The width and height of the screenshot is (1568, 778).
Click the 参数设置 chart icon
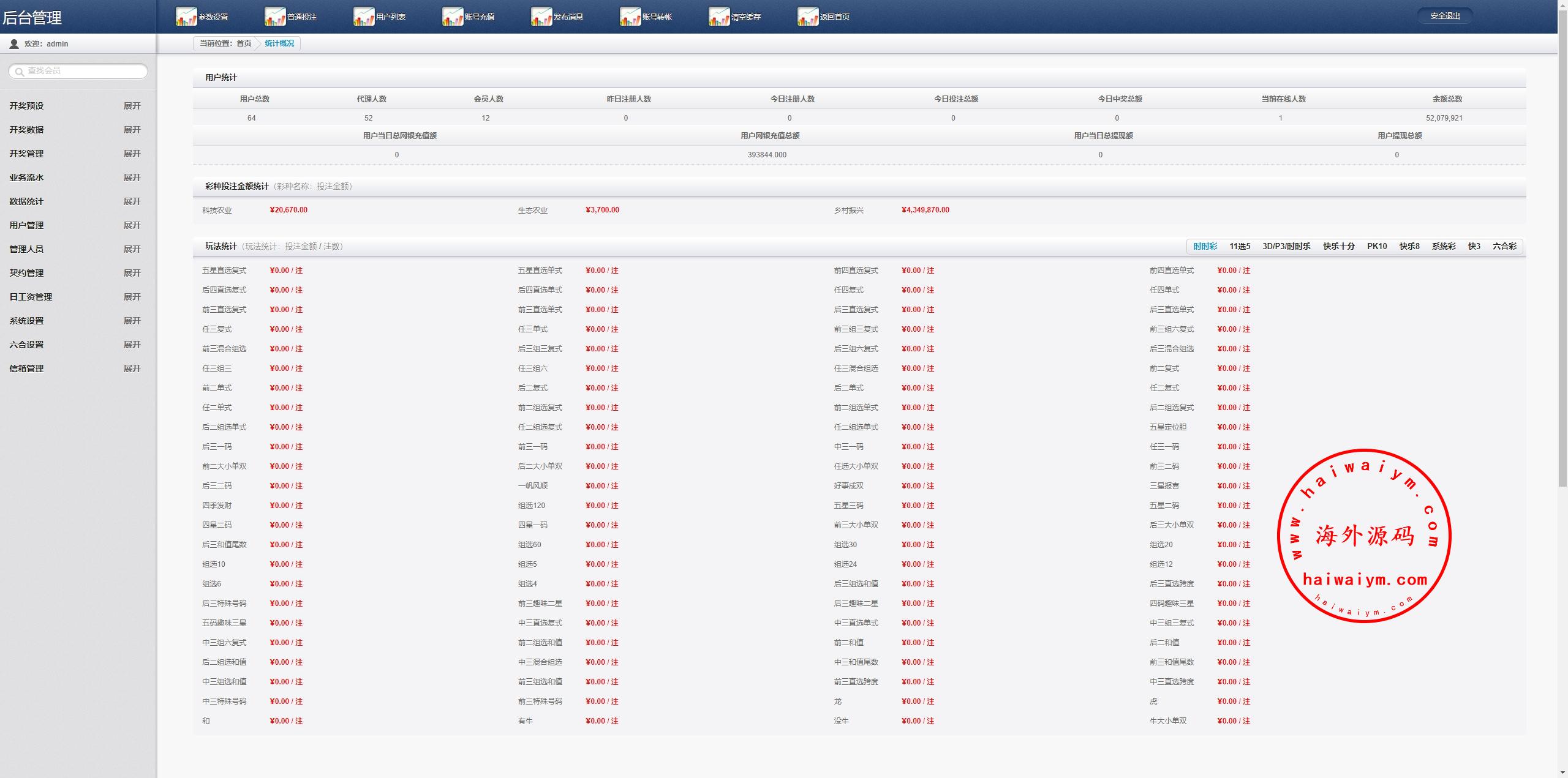[x=186, y=17]
